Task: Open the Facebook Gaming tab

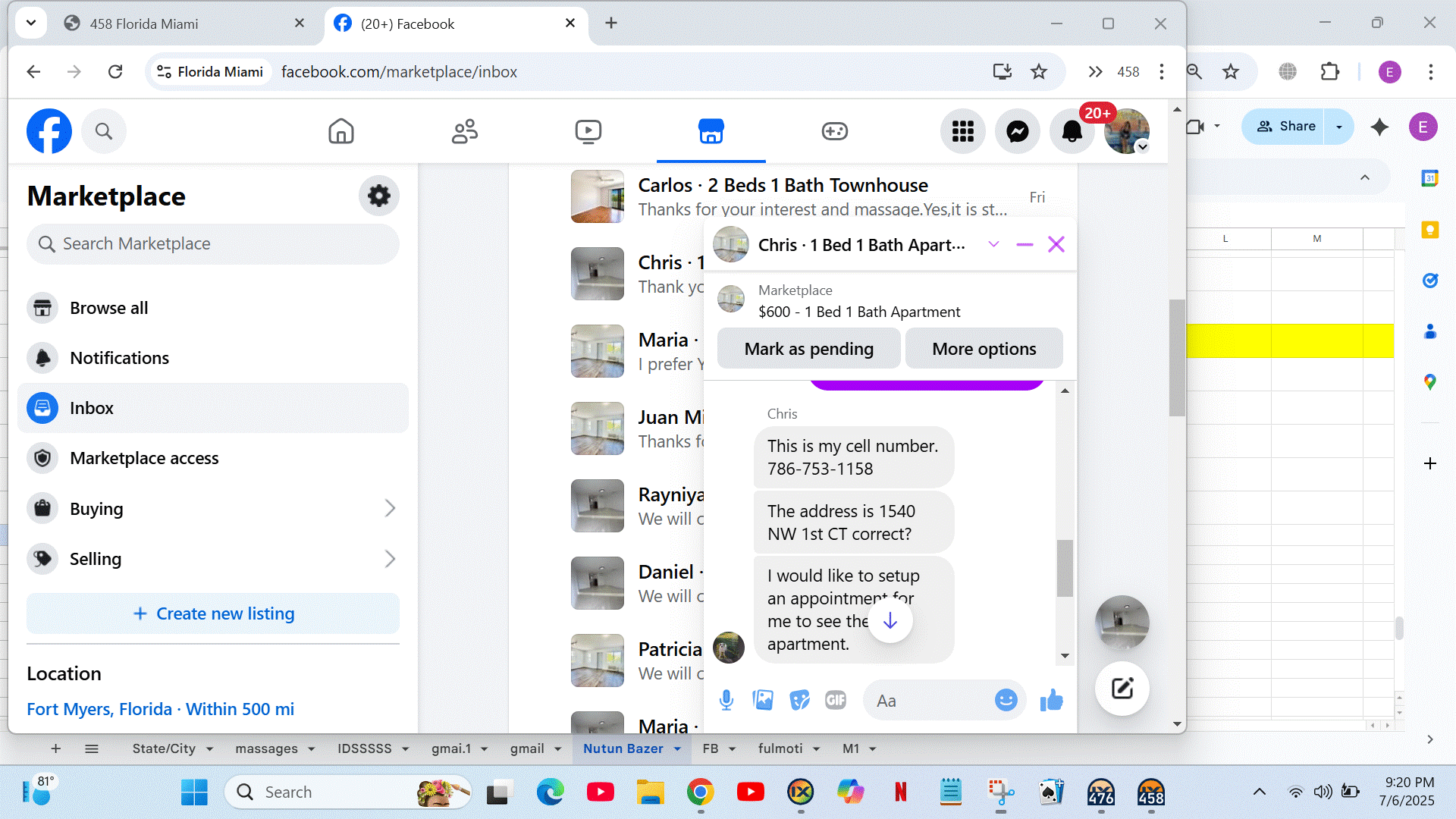Action: 834,131
